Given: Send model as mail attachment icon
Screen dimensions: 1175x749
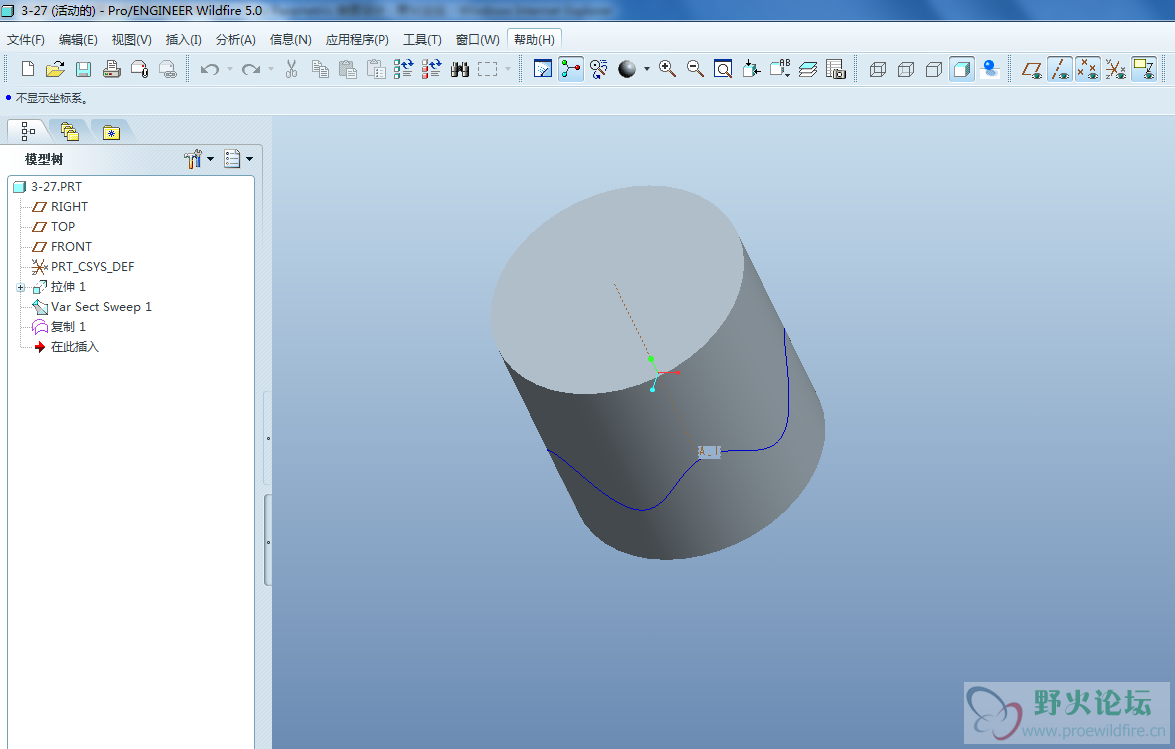Looking at the screenshot, I should tap(139, 70).
